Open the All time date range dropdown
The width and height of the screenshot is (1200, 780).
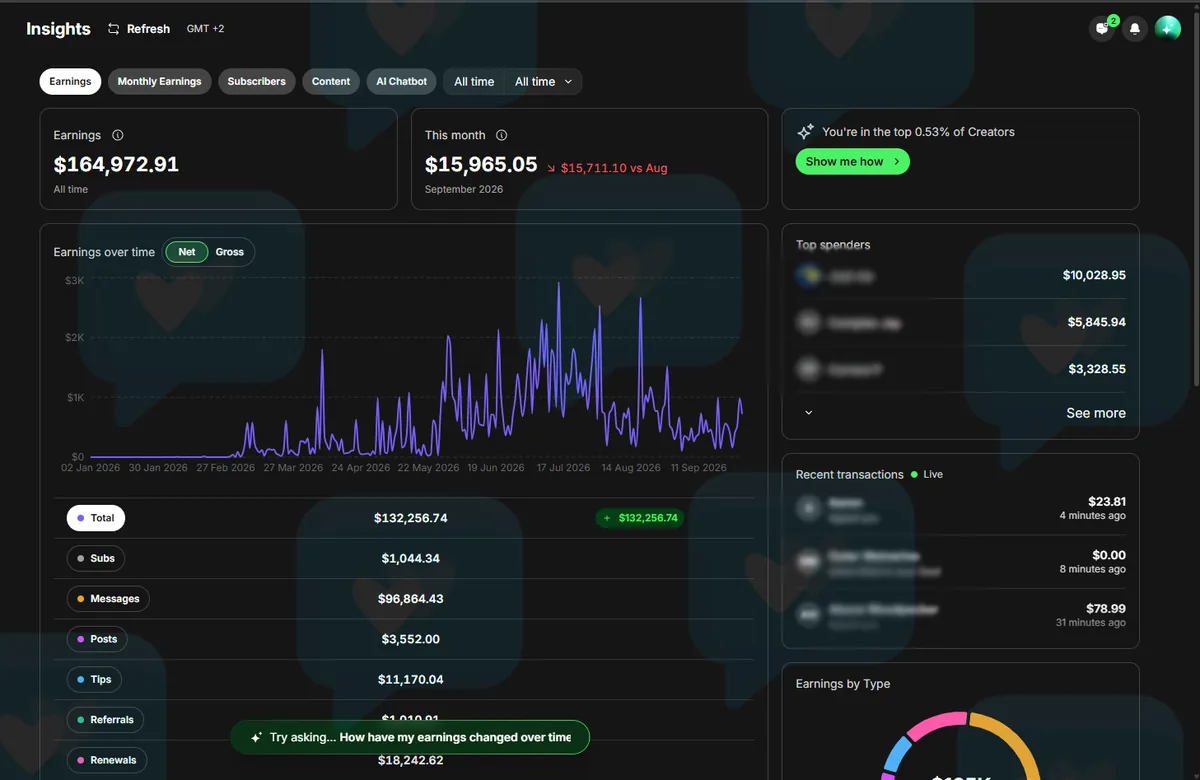(543, 82)
